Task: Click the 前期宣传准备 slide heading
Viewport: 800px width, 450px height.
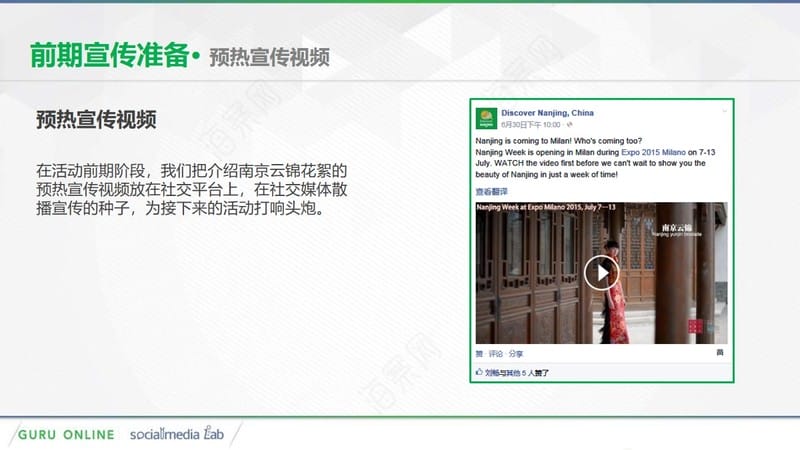Action: (110, 55)
